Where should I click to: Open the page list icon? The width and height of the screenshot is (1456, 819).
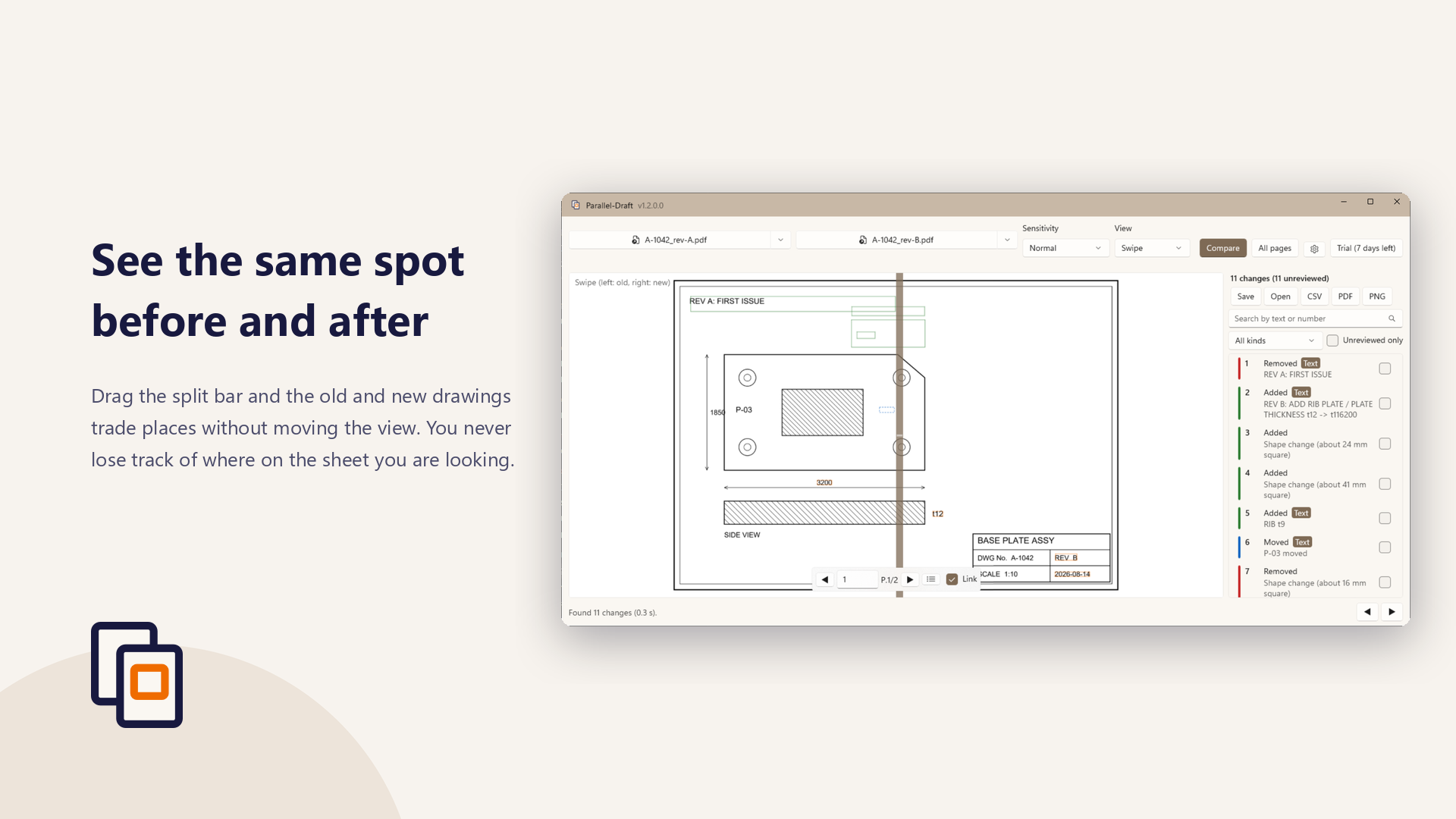tap(930, 579)
